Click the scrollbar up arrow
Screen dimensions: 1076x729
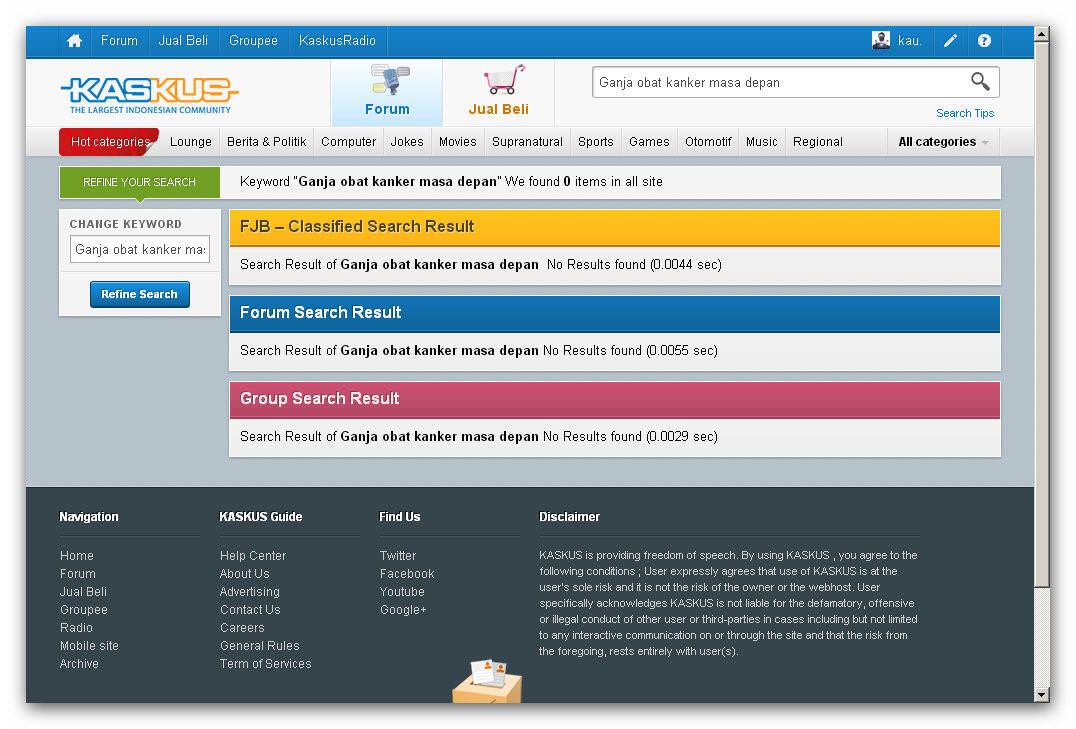(1042, 33)
